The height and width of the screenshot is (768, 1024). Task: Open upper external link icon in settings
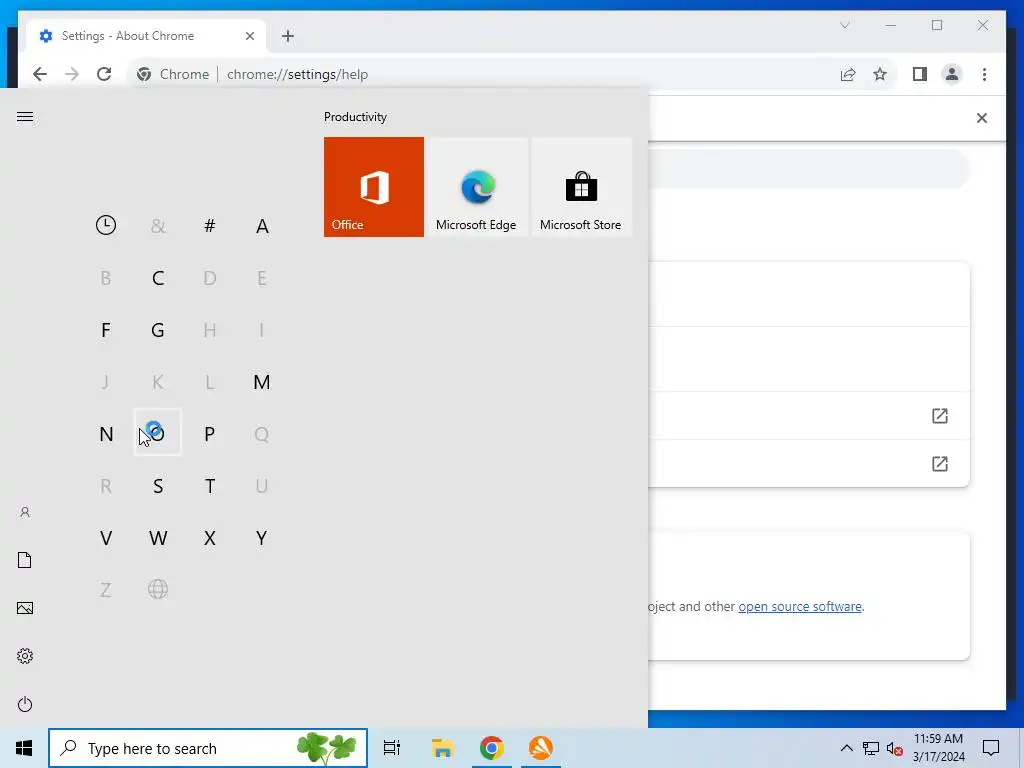coord(940,416)
